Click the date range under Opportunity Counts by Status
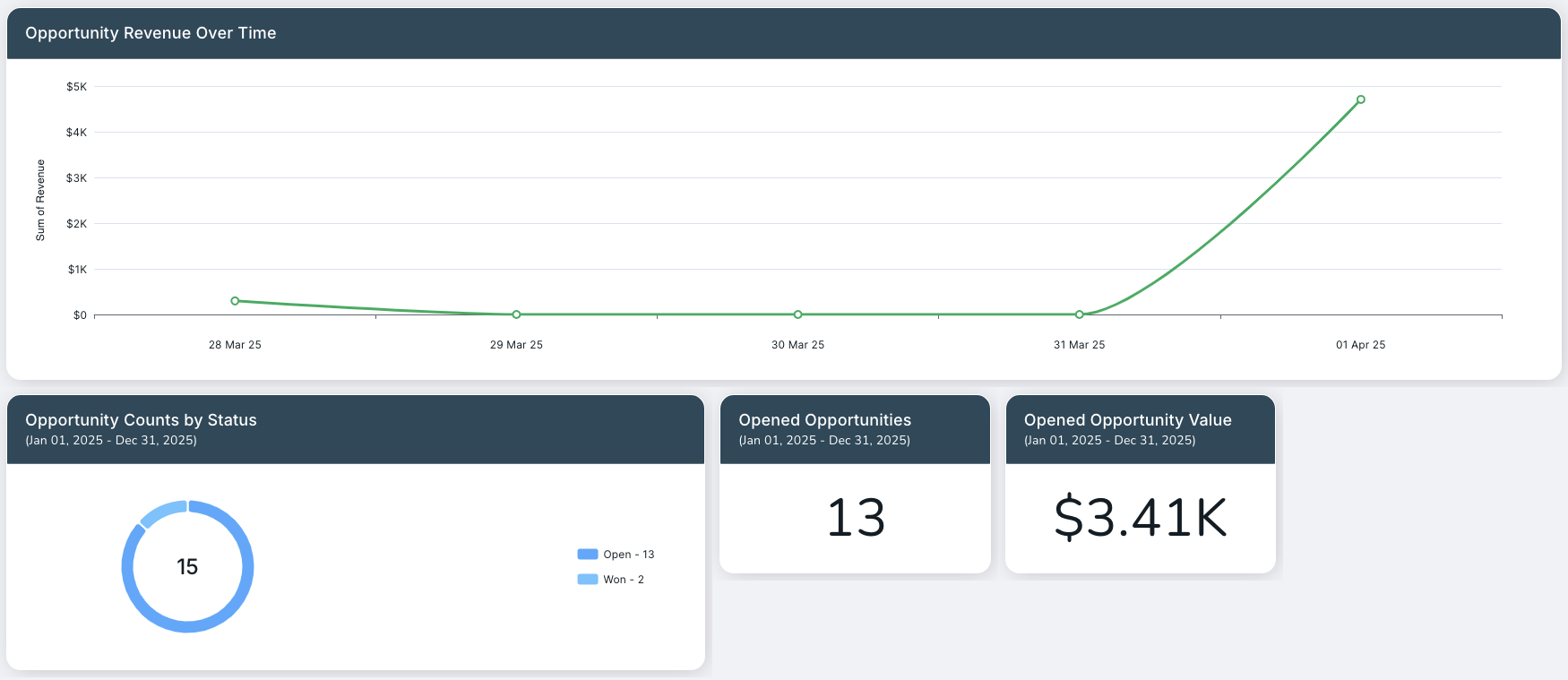This screenshot has width=1568, height=680. 111,440
